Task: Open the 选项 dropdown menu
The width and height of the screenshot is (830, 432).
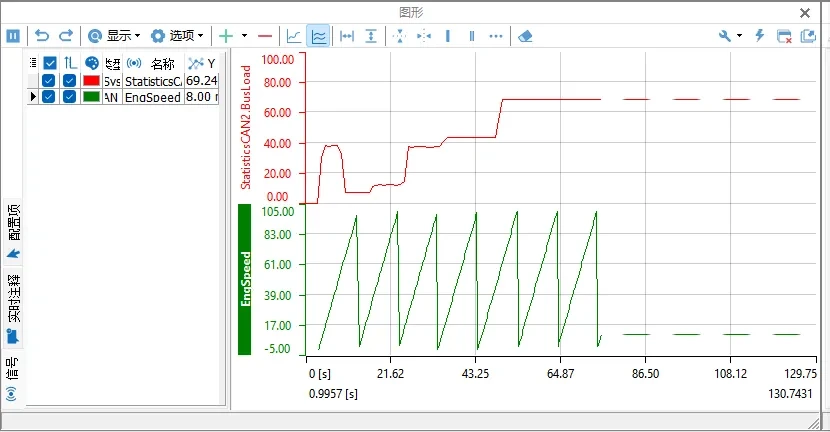Action: (x=177, y=35)
